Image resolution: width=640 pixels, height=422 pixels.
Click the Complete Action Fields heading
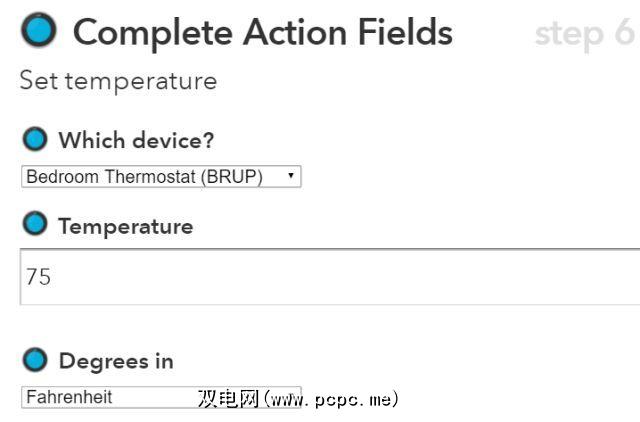(x=262, y=33)
